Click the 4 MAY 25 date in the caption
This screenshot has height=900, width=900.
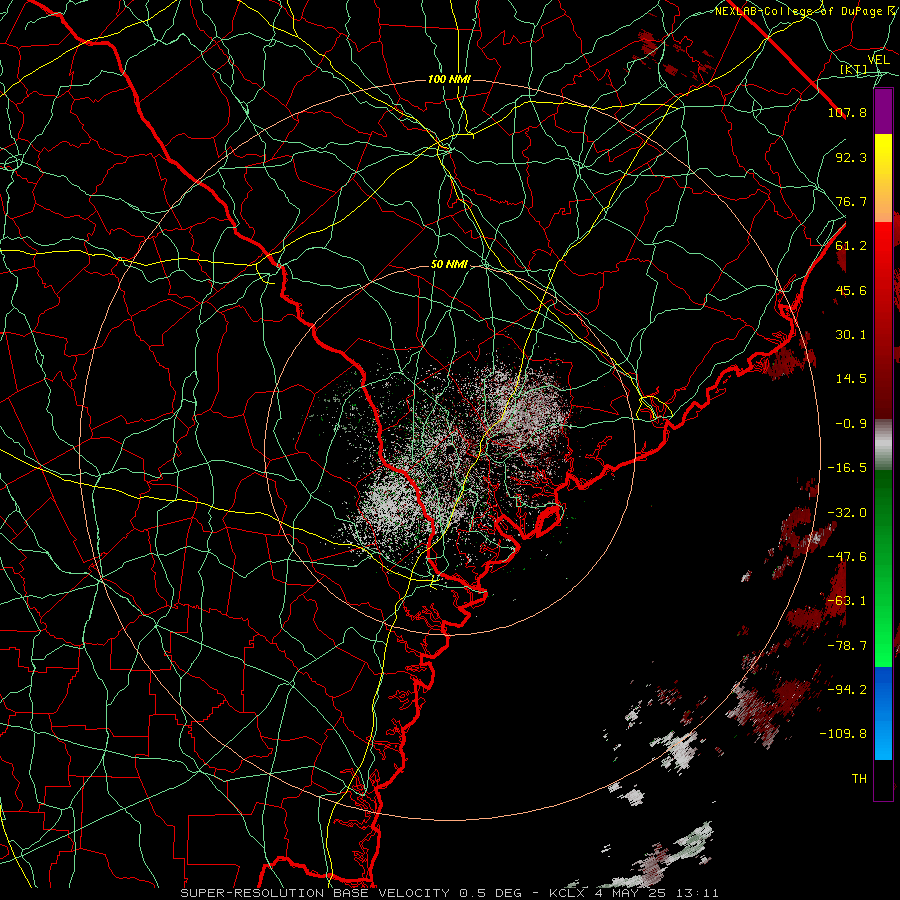click(633, 893)
